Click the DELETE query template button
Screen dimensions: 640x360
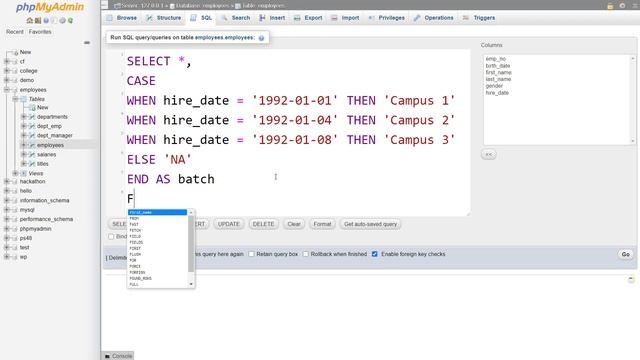coord(263,224)
